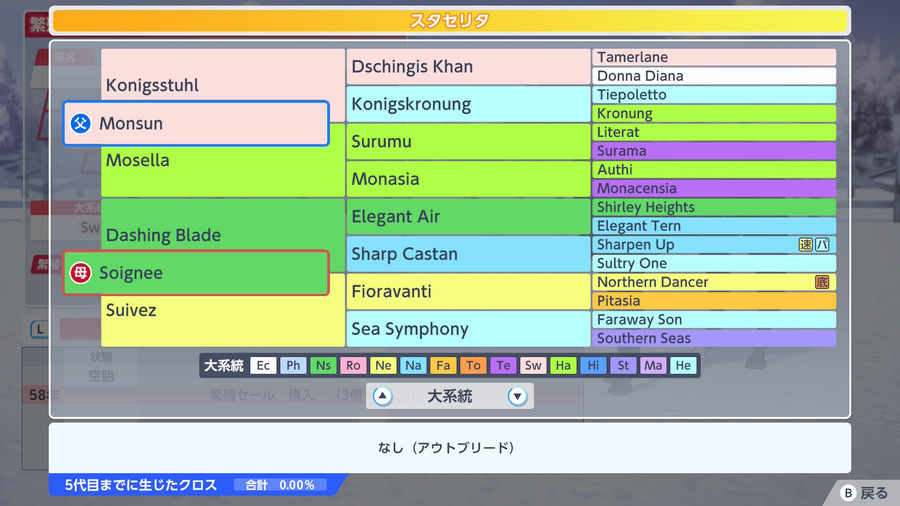Click the down arrow right of 大系統 selector
Screen dimensions: 900x506
click(517, 396)
